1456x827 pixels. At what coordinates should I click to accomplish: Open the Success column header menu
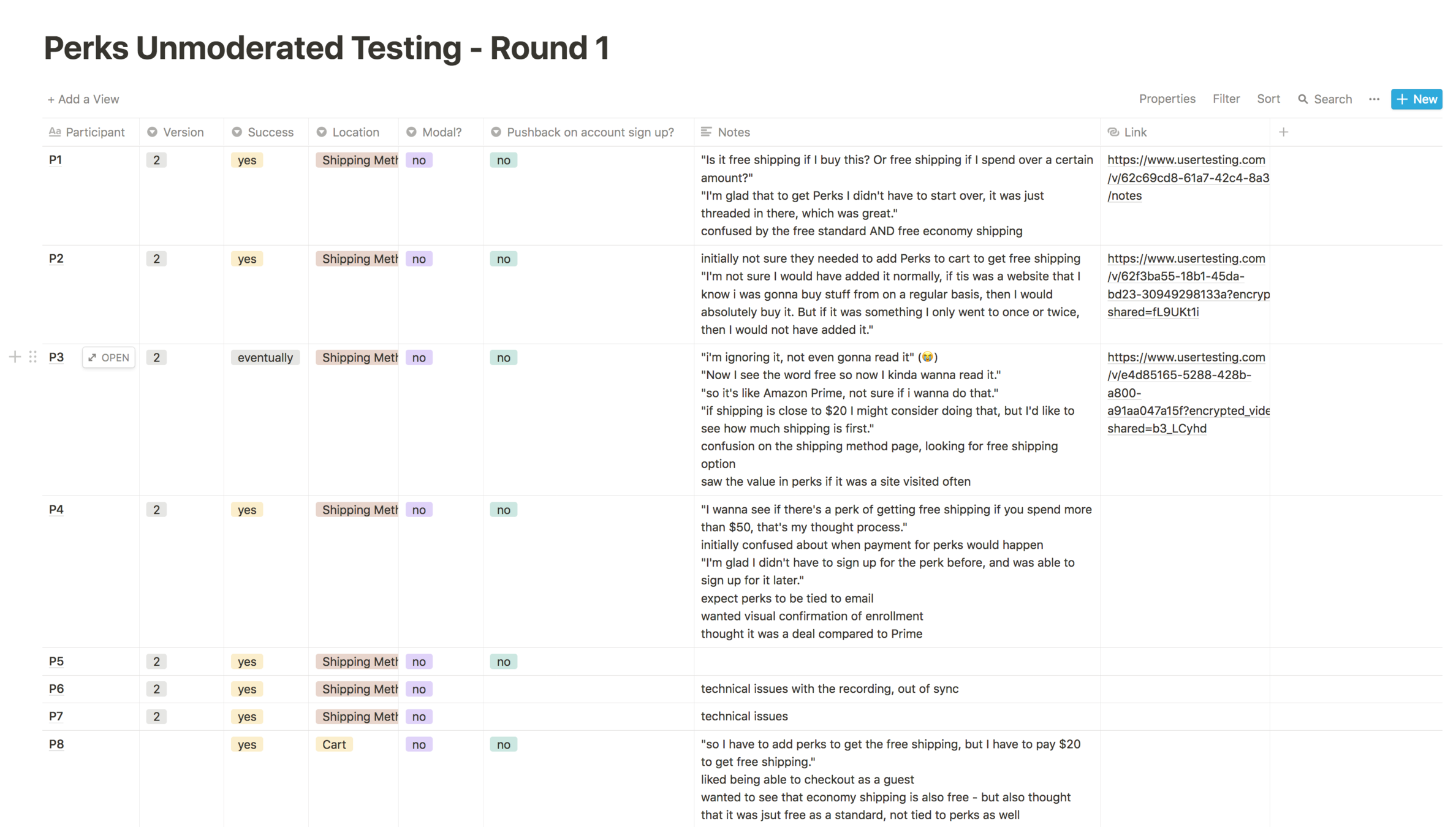pyautogui.click(x=270, y=132)
